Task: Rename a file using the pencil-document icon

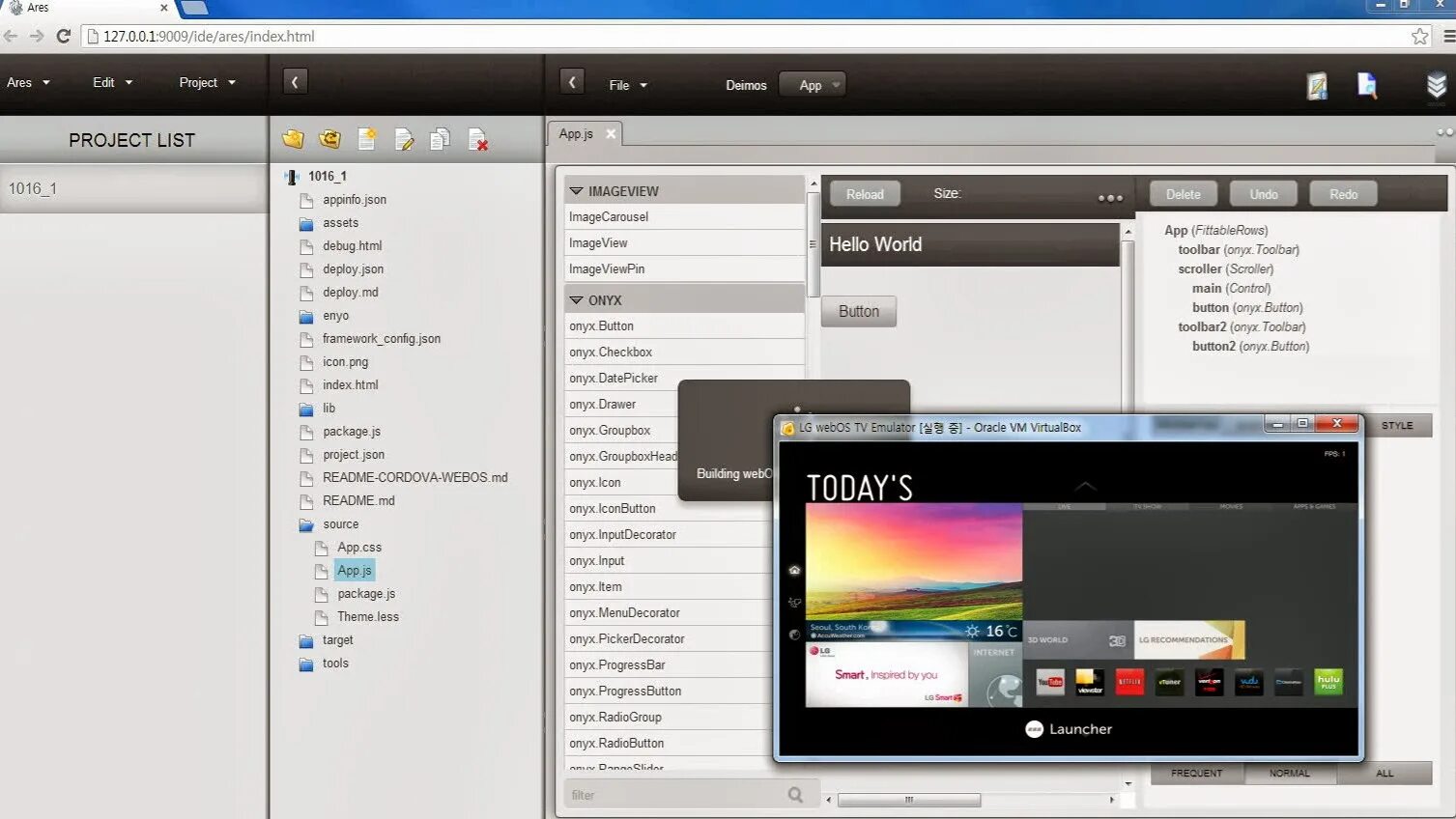Action: tap(404, 138)
